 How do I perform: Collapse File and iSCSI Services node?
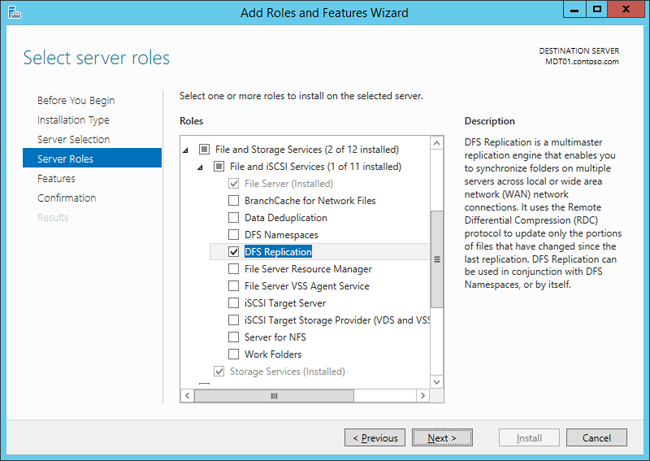click(201, 167)
